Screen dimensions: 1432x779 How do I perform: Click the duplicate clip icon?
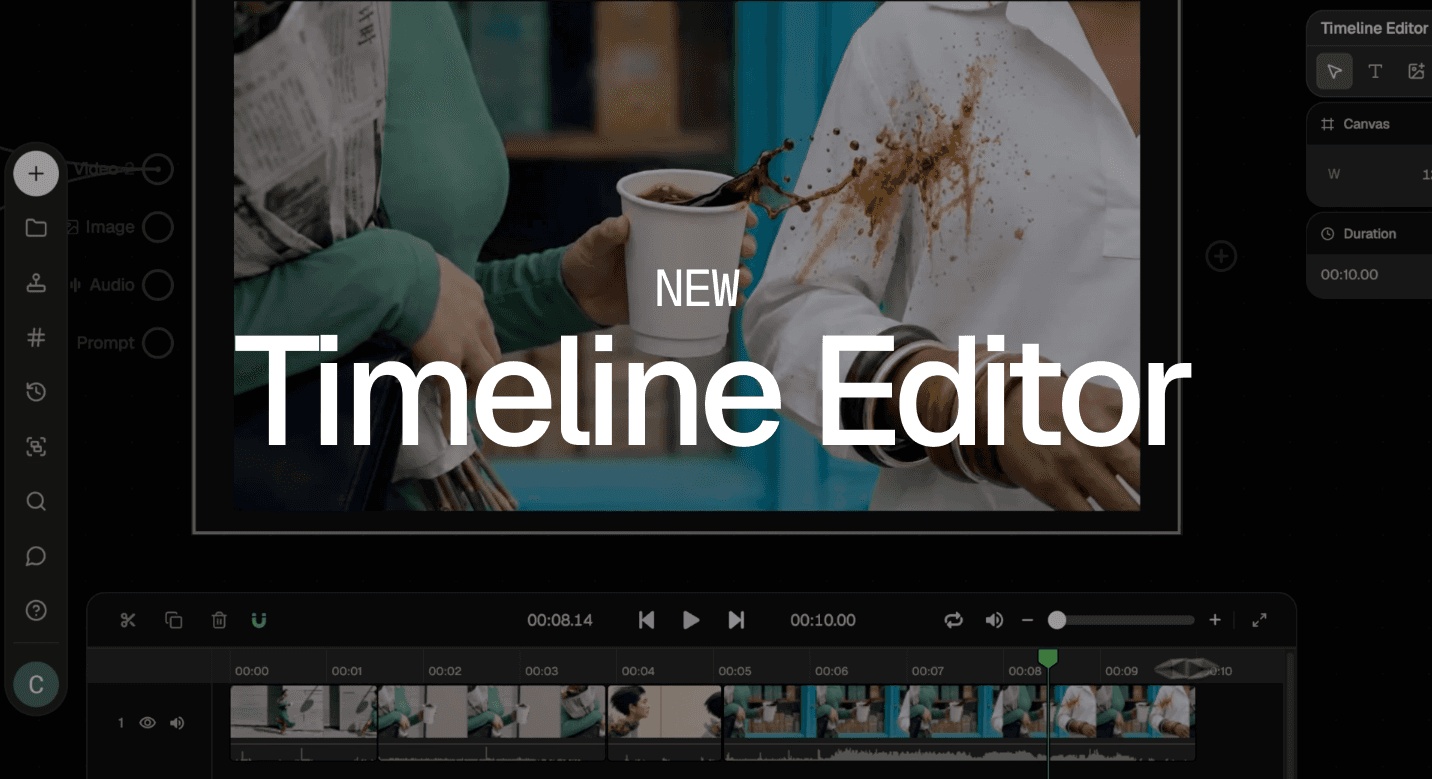(x=174, y=620)
